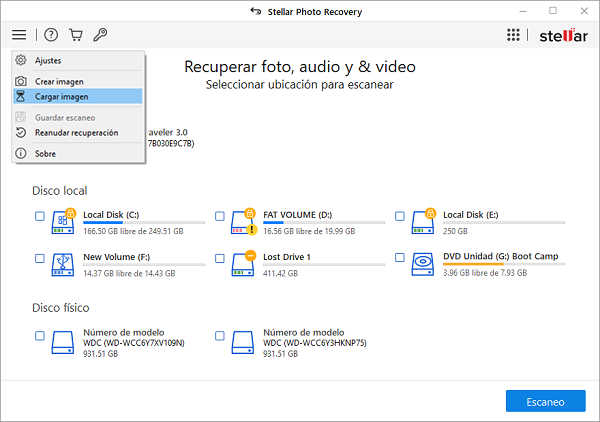600x422 pixels.
Task: Choose Crear imagen menu entry
Action: coord(78,81)
